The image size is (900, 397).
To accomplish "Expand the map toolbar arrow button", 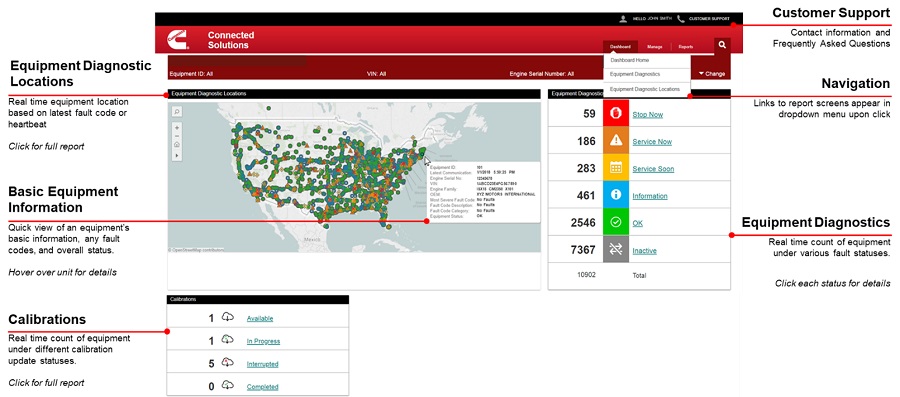I will (x=177, y=155).
